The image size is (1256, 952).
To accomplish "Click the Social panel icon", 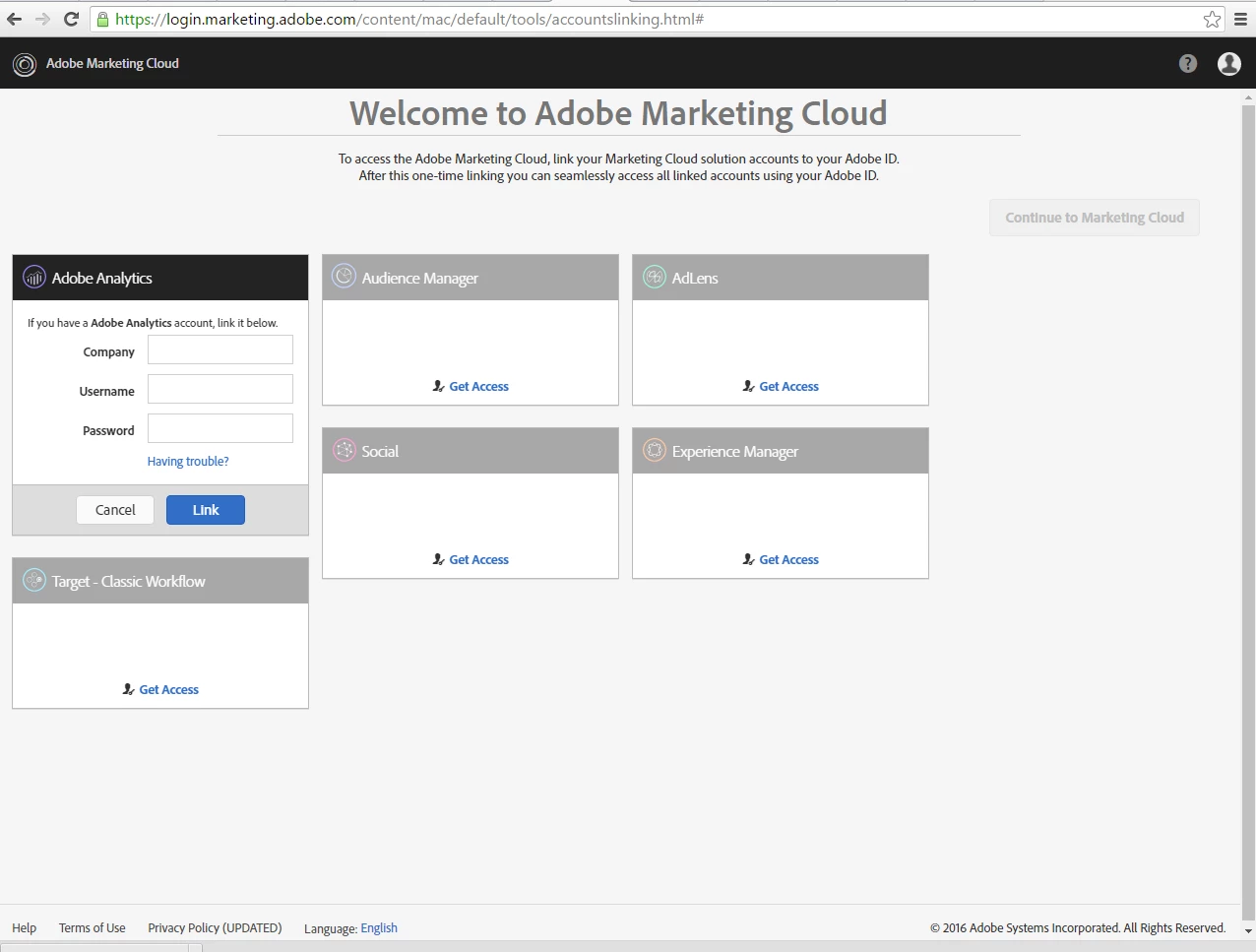I will pyautogui.click(x=344, y=450).
